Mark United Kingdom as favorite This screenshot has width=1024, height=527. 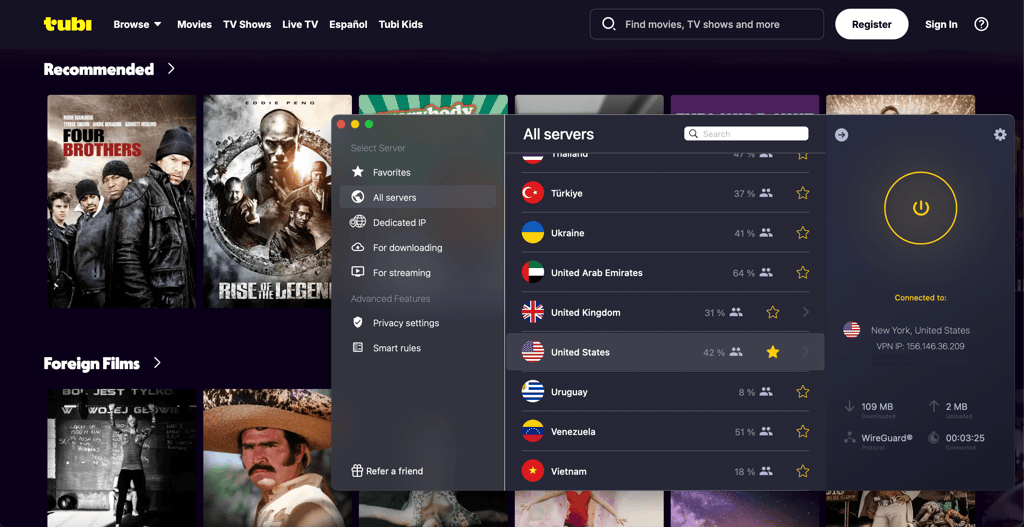click(773, 312)
